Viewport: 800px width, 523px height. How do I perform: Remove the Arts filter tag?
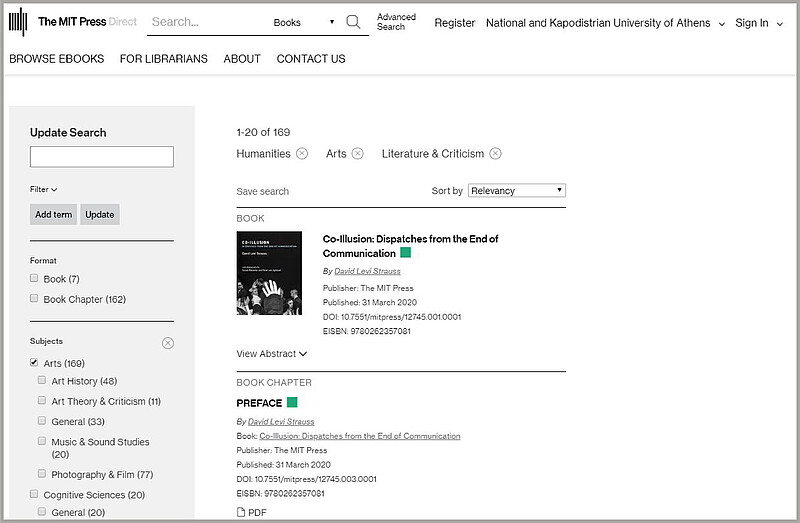pyautogui.click(x=358, y=154)
